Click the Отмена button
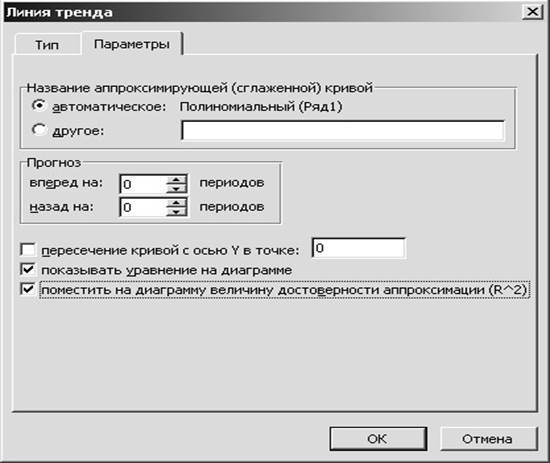Viewport: 550px width, 463px height. [488, 438]
